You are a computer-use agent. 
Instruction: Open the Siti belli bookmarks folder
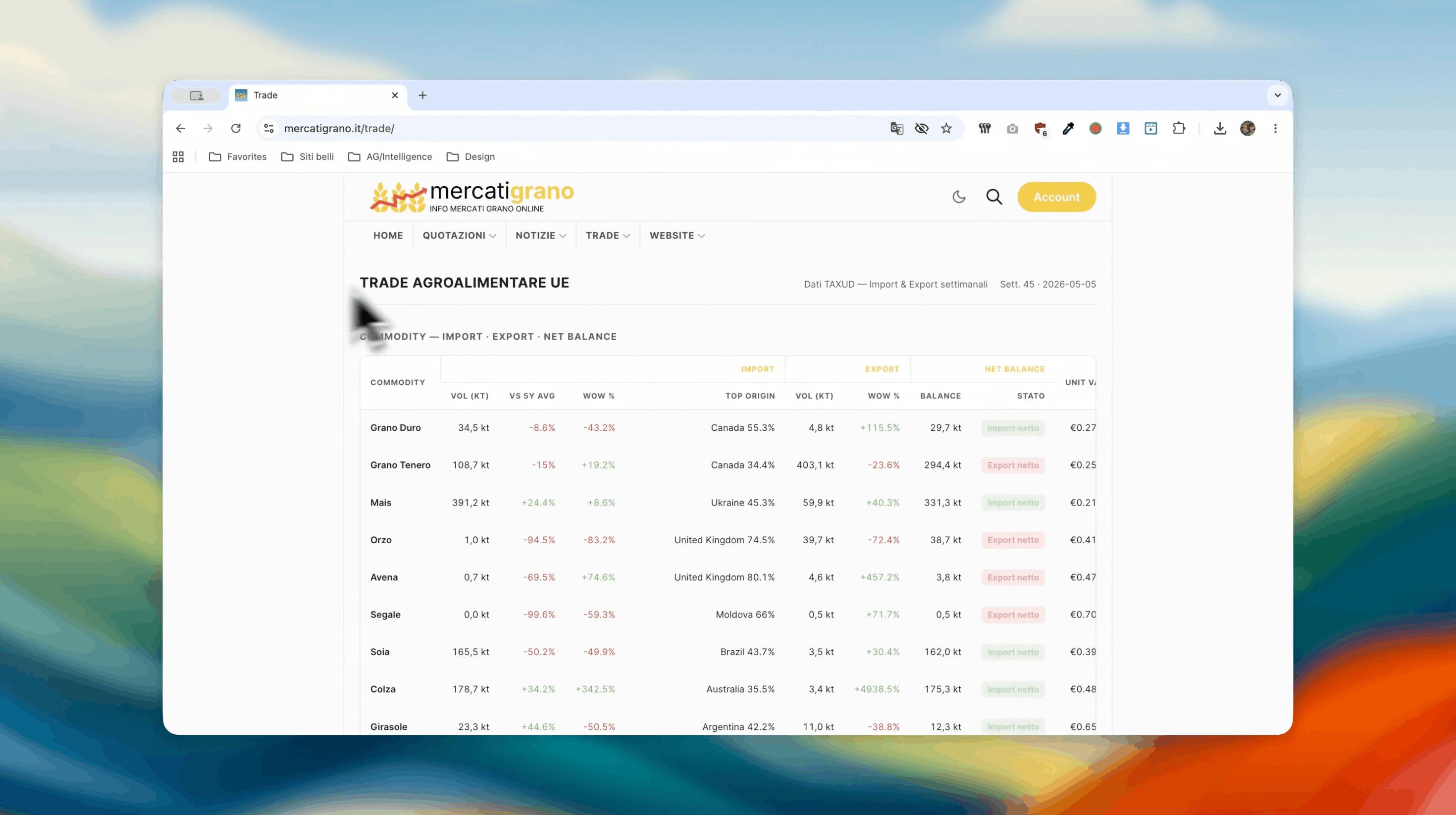click(x=308, y=156)
